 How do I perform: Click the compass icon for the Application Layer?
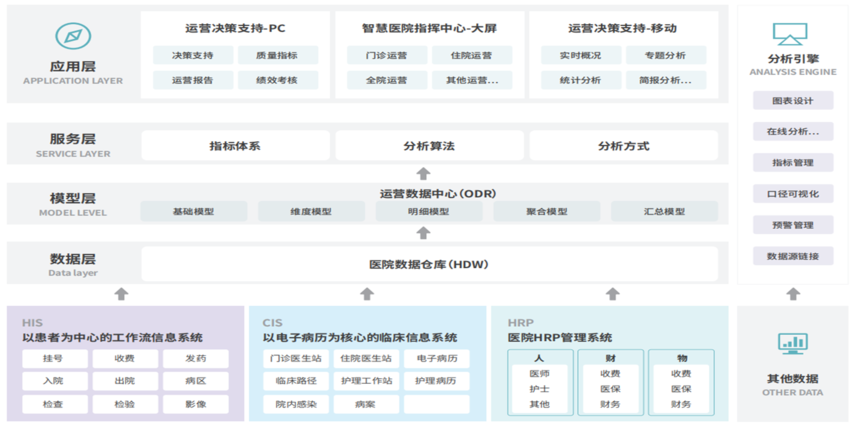[72, 37]
